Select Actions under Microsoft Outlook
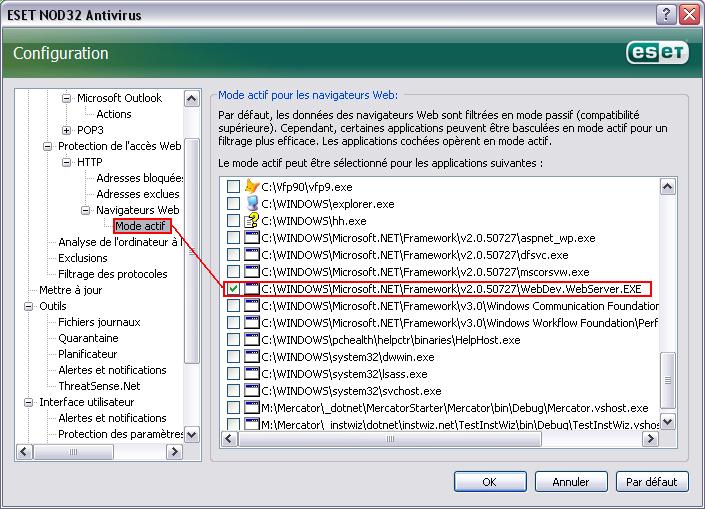The image size is (705, 509). (114, 114)
